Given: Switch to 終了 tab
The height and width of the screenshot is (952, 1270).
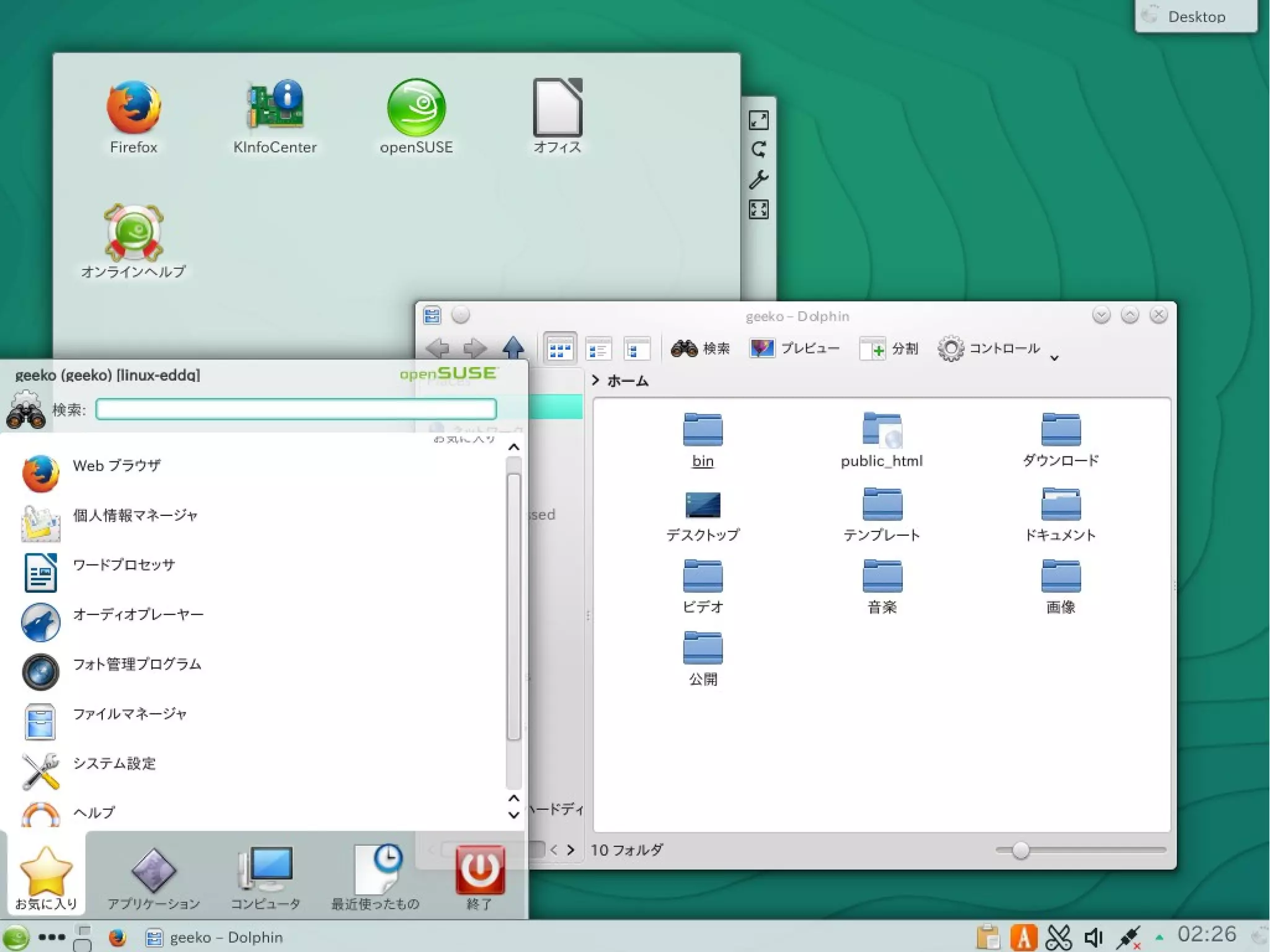Looking at the screenshot, I should [x=479, y=877].
